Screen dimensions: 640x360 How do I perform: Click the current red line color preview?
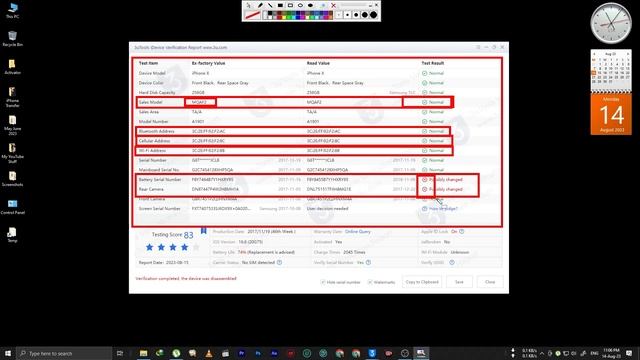click(x=253, y=15)
